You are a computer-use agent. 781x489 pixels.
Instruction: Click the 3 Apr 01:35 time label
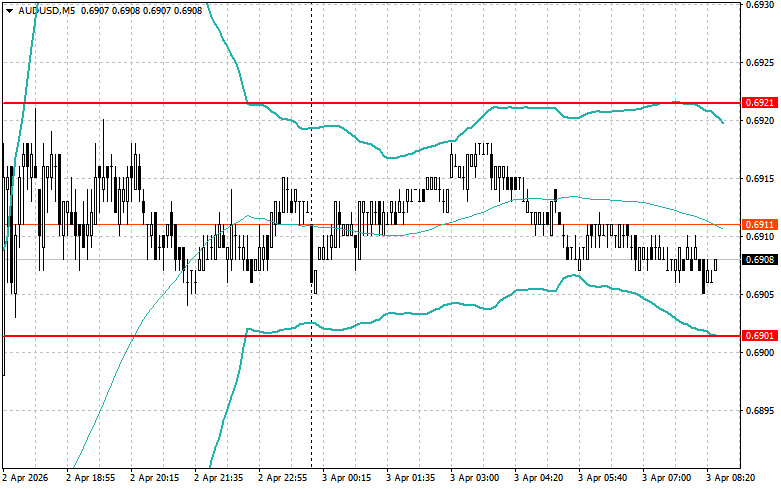click(x=410, y=478)
